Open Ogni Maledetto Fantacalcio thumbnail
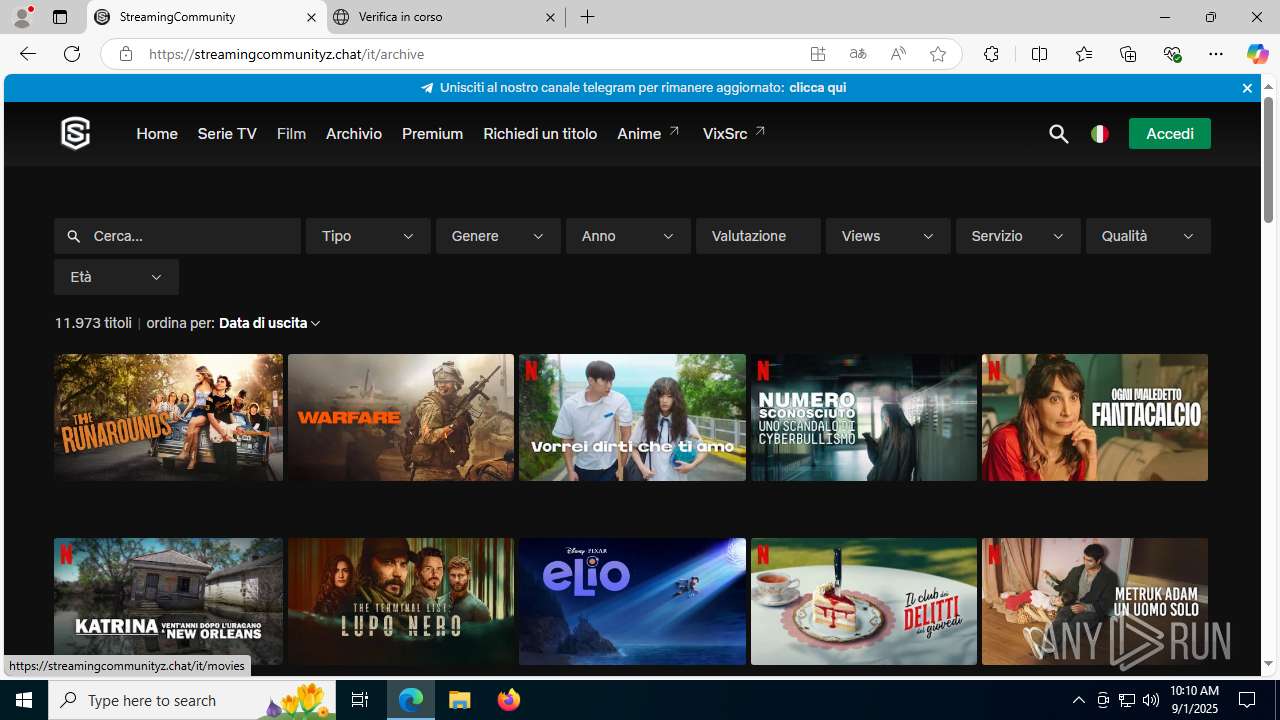This screenshot has height=720, width=1280. pyautogui.click(x=1095, y=417)
